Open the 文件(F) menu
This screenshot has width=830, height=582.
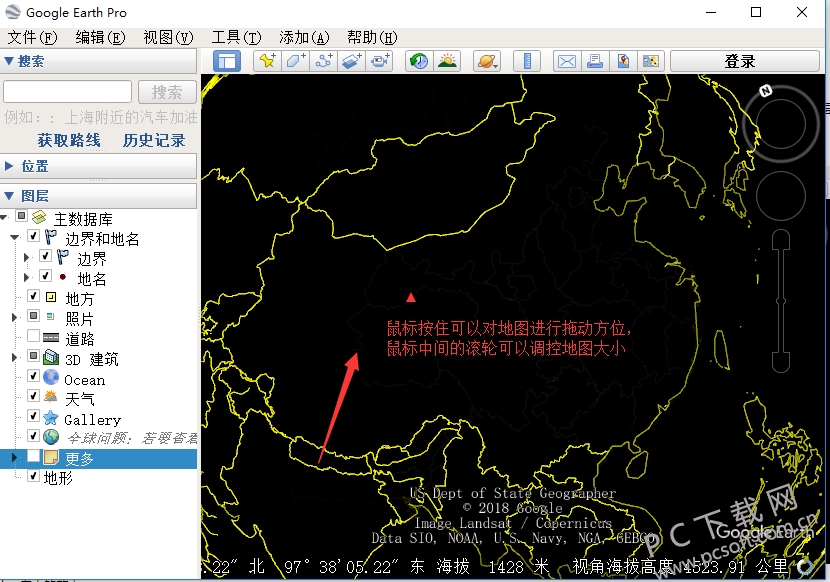(x=32, y=38)
